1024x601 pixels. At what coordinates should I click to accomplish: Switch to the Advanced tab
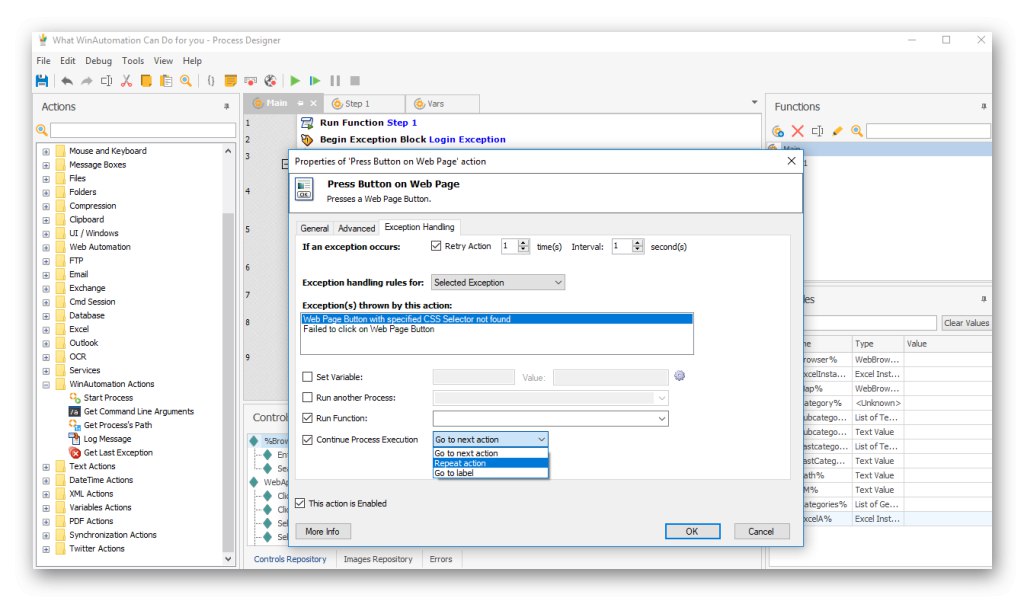357,228
